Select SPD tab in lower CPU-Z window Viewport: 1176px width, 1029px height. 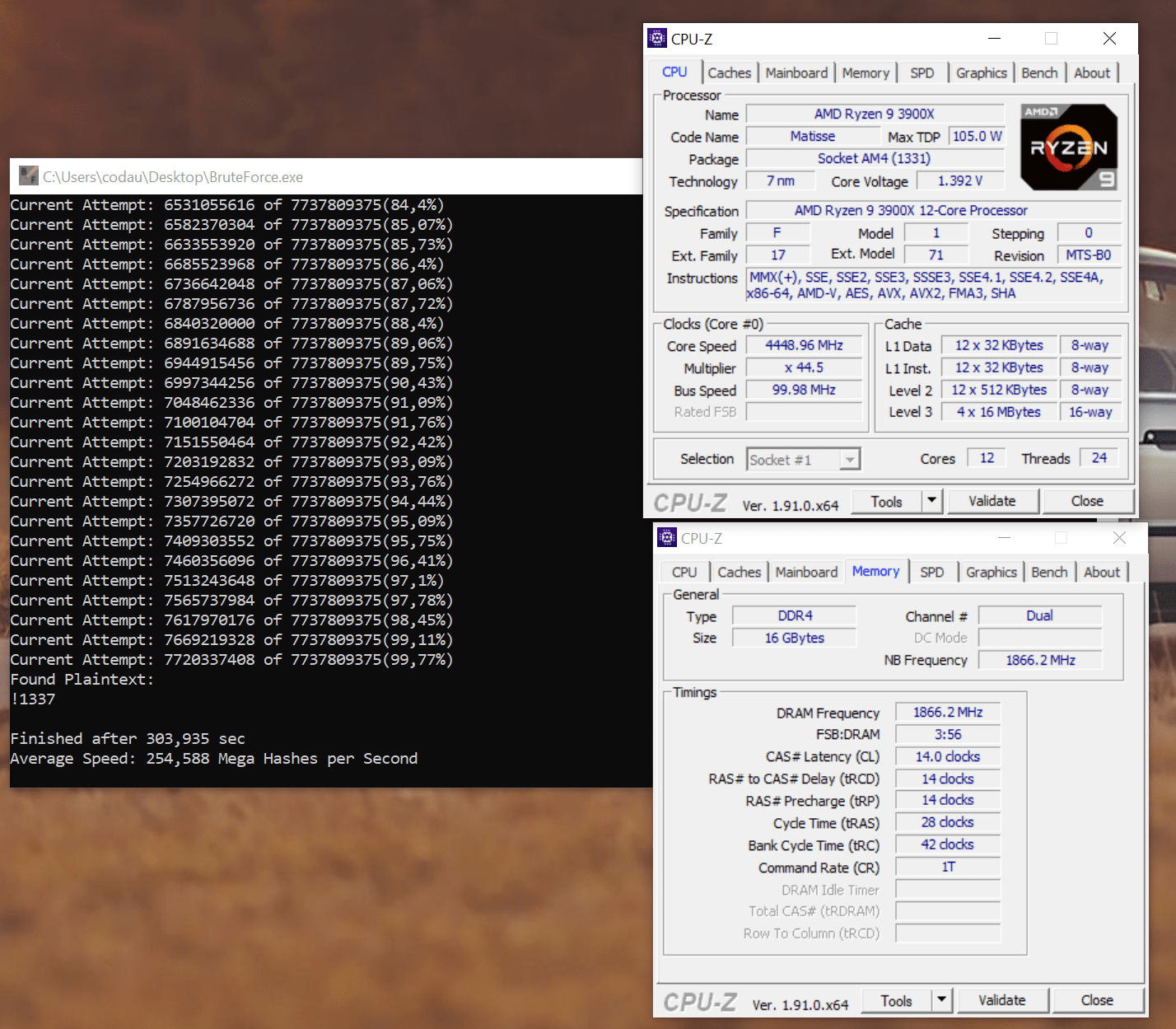[932, 572]
